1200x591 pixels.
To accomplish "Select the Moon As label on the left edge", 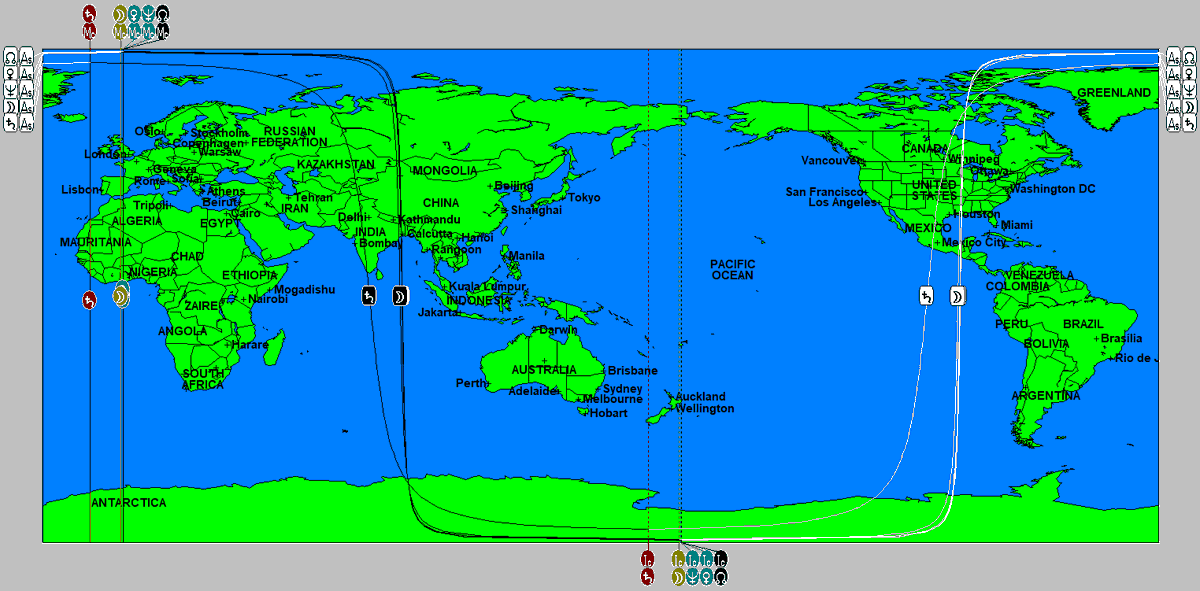I will coord(19,107).
